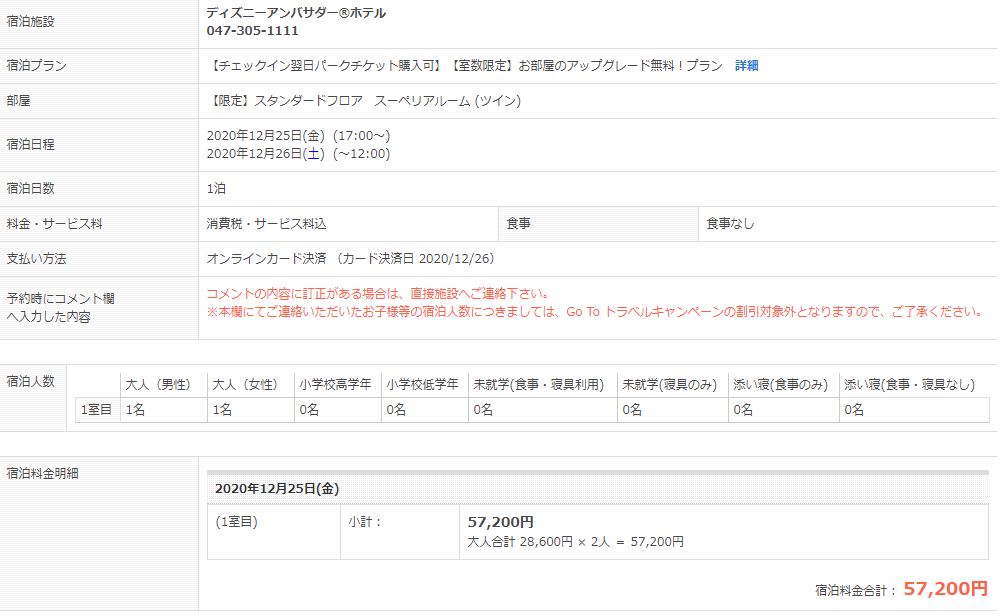Image resolution: width=1003 pixels, height=616 pixels.
Task: Click check-out date 2020年12月26日(土) (~12:00)
Action: coord(298,154)
